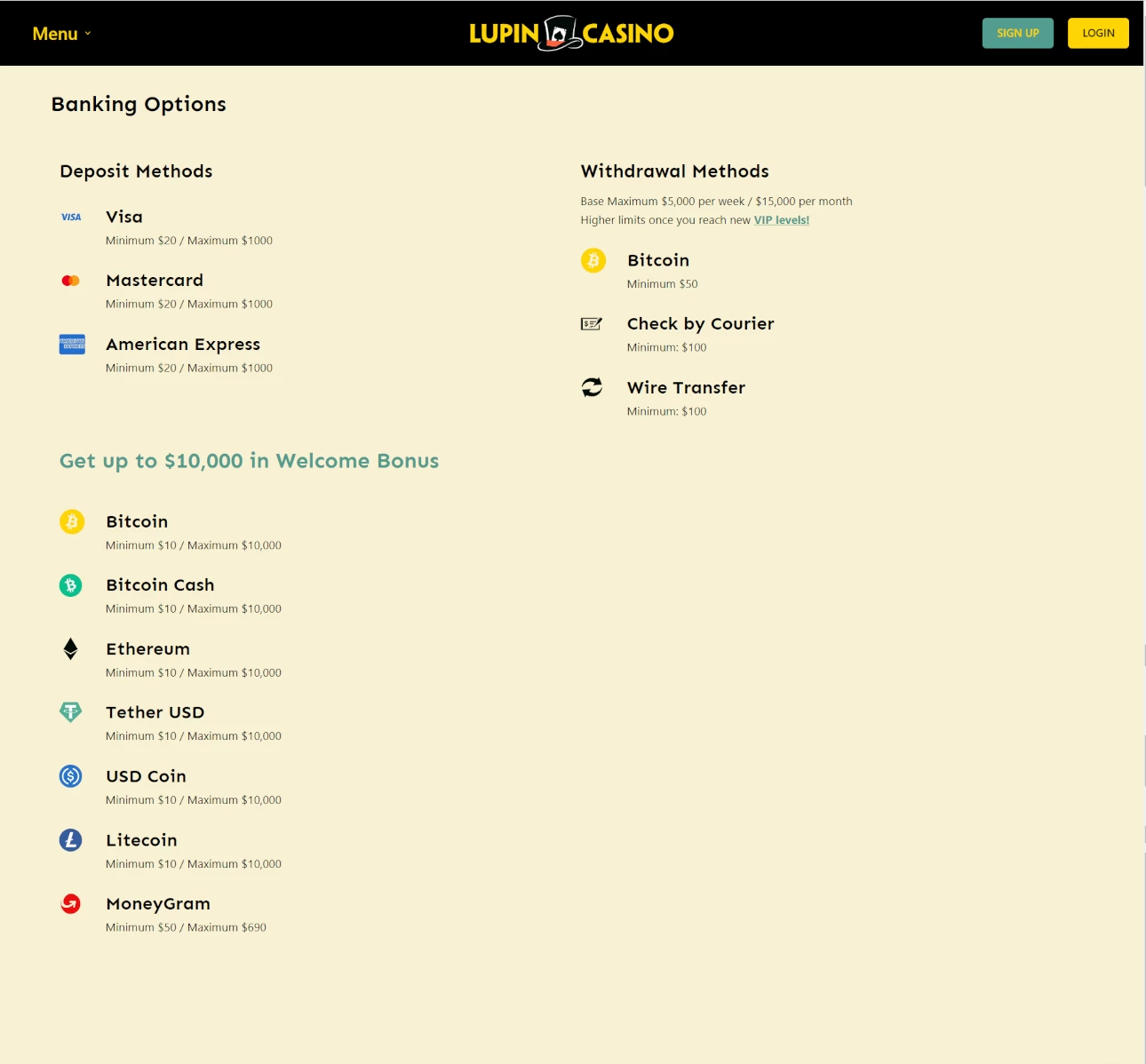Click the Bitcoin withdrawal icon
The image size is (1146, 1064).
(593, 260)
